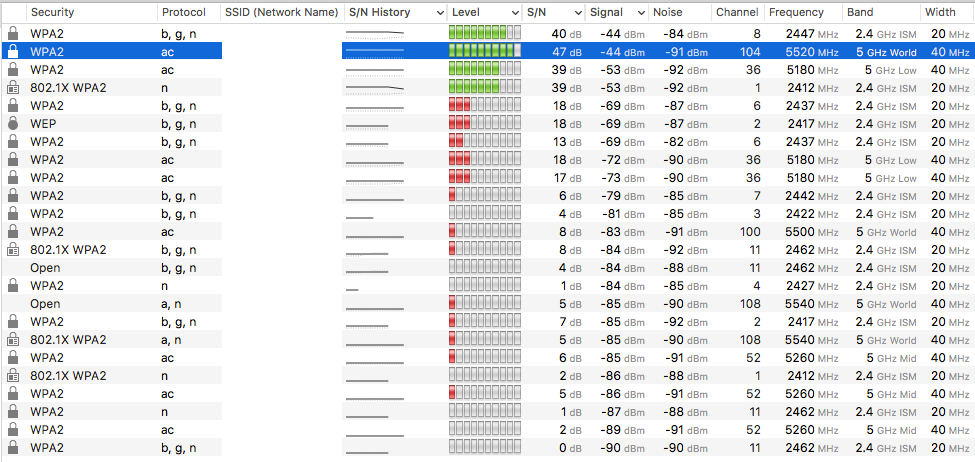Click the green level bar on the selected row
This screenshot has height=462, width=975.
tap(484, 51)
